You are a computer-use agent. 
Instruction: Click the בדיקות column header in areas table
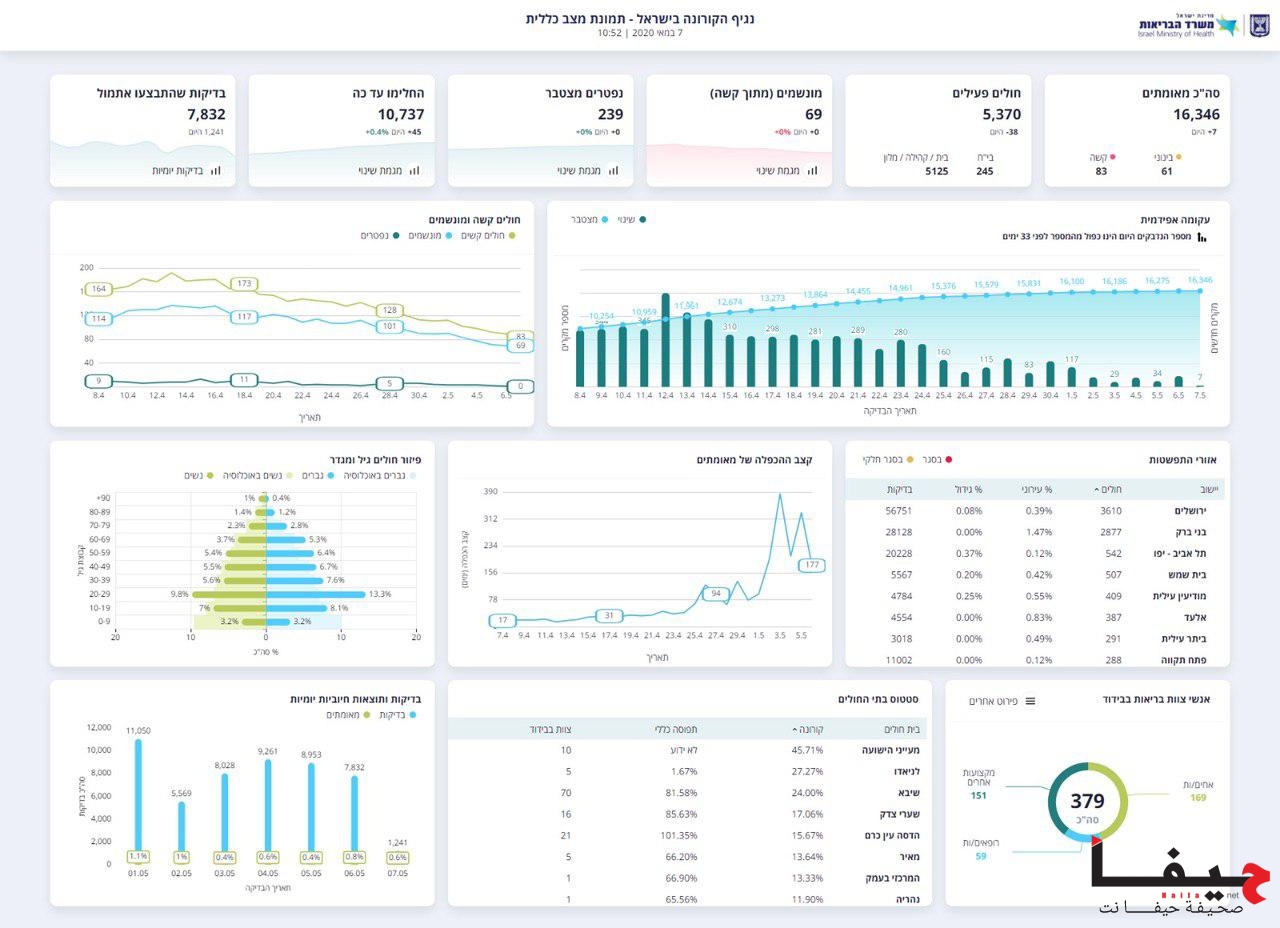click(898, 489)
